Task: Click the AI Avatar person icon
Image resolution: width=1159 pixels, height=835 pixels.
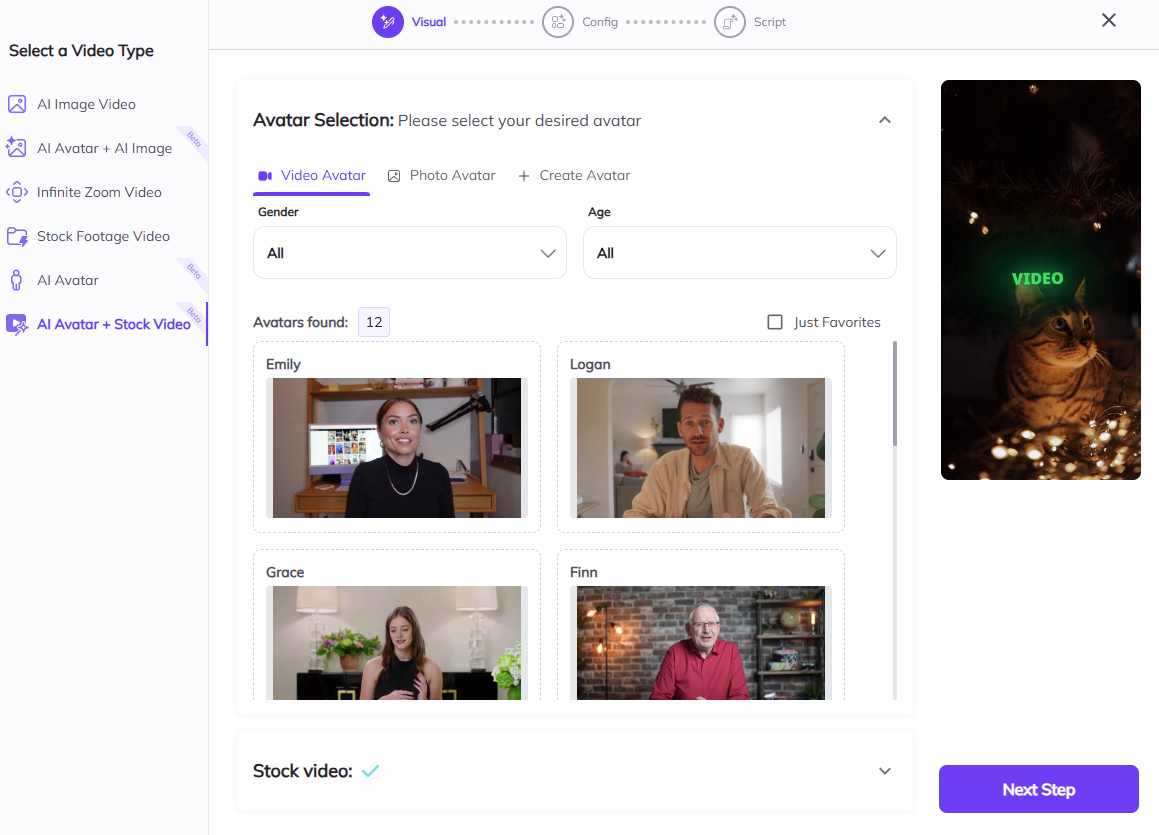Action: (x=16, y=280)
